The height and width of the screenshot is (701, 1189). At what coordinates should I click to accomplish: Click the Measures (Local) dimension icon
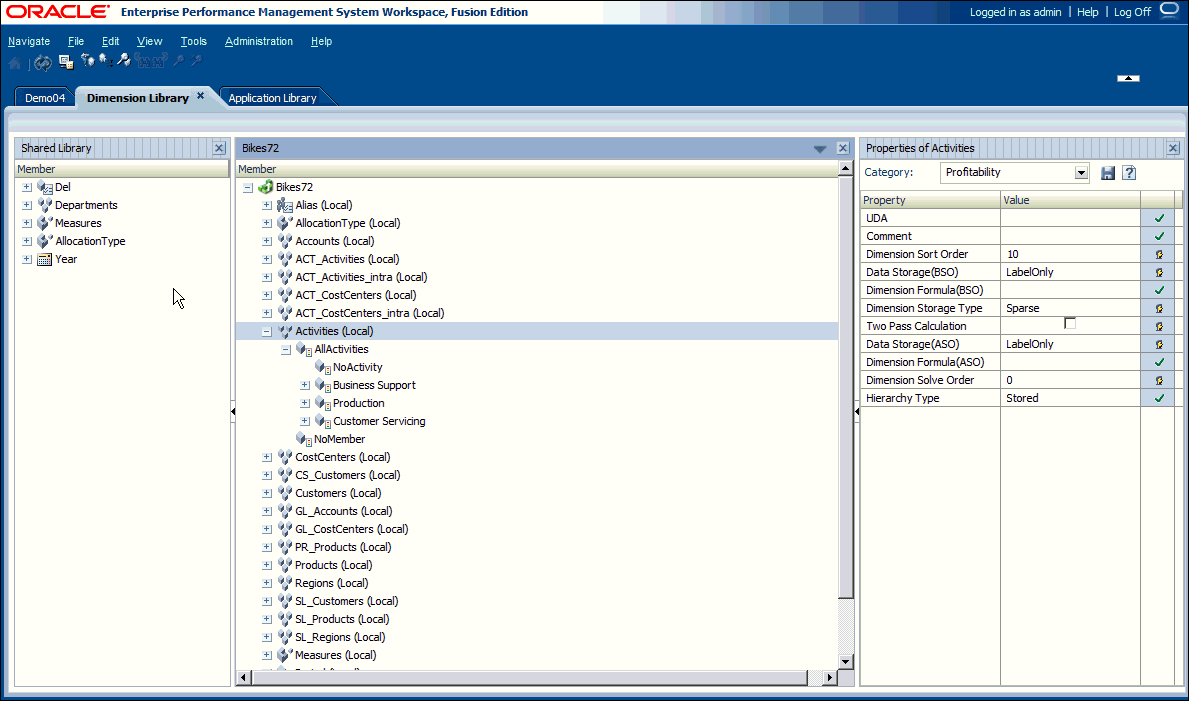point(285,655)
